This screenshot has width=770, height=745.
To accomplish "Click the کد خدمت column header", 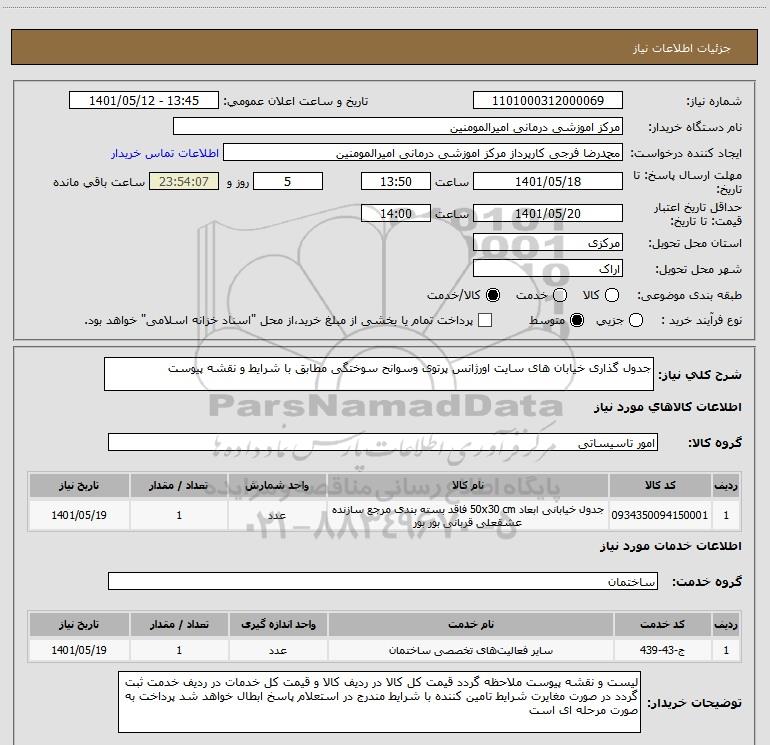I will [x=662, y=624].
